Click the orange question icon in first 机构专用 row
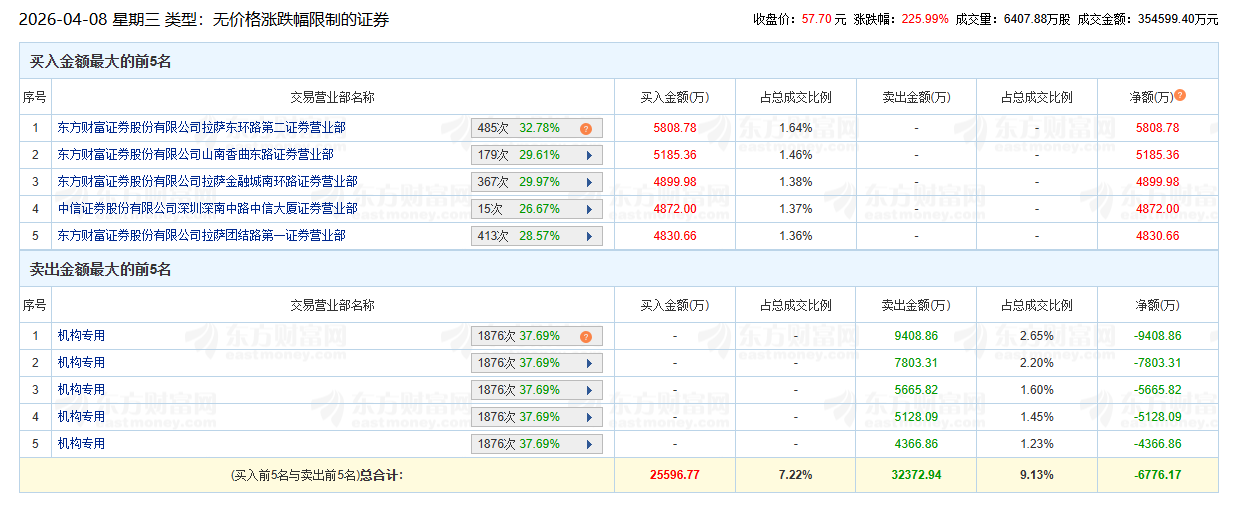1242x507 pixels. [x=586, y=337]
